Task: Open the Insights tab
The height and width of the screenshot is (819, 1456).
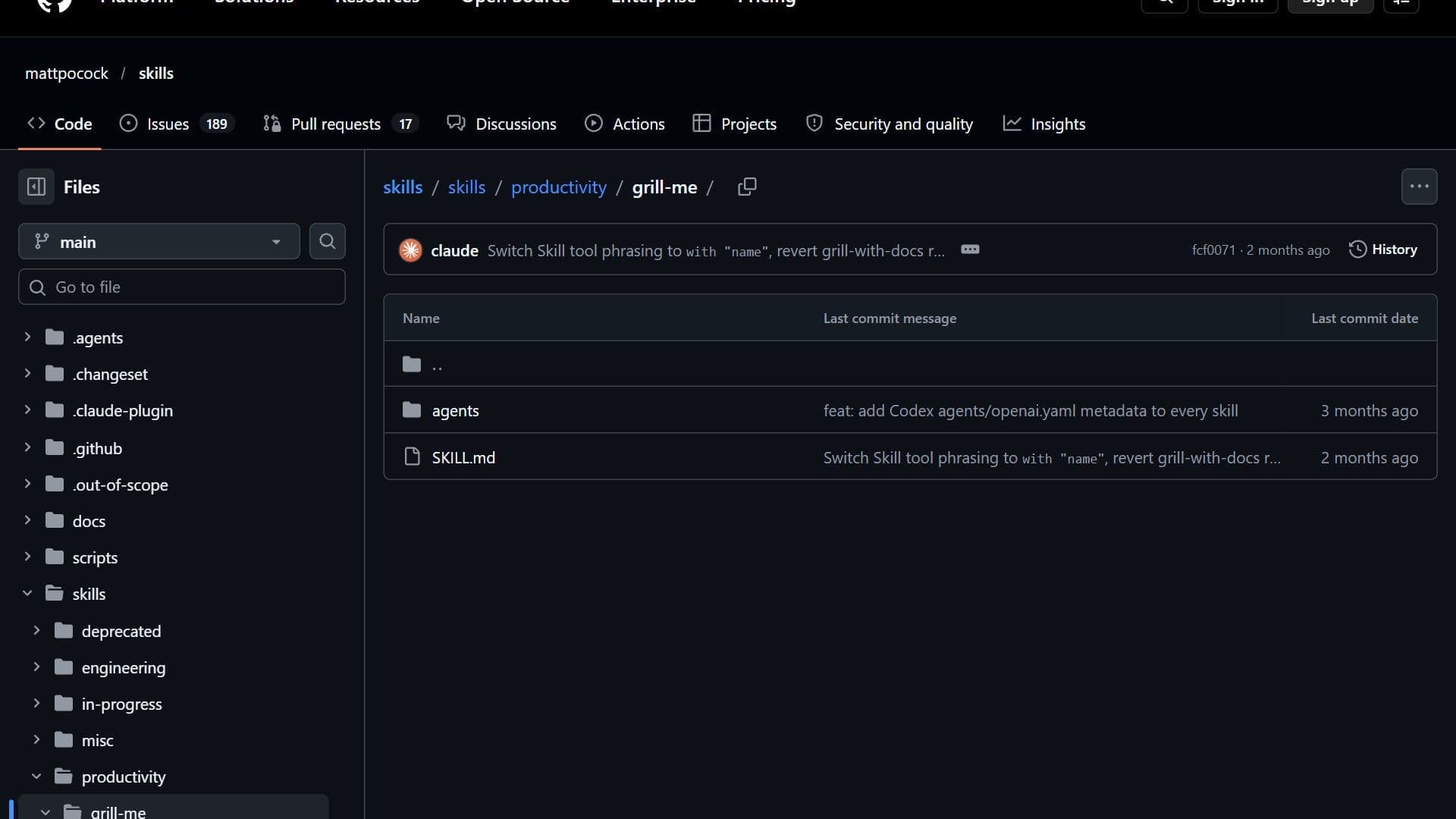Action: coord(1044,124)
